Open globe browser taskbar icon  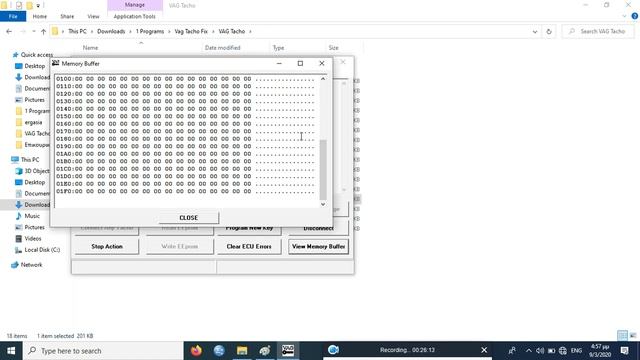pyautogui.click(x=219, y=351)
